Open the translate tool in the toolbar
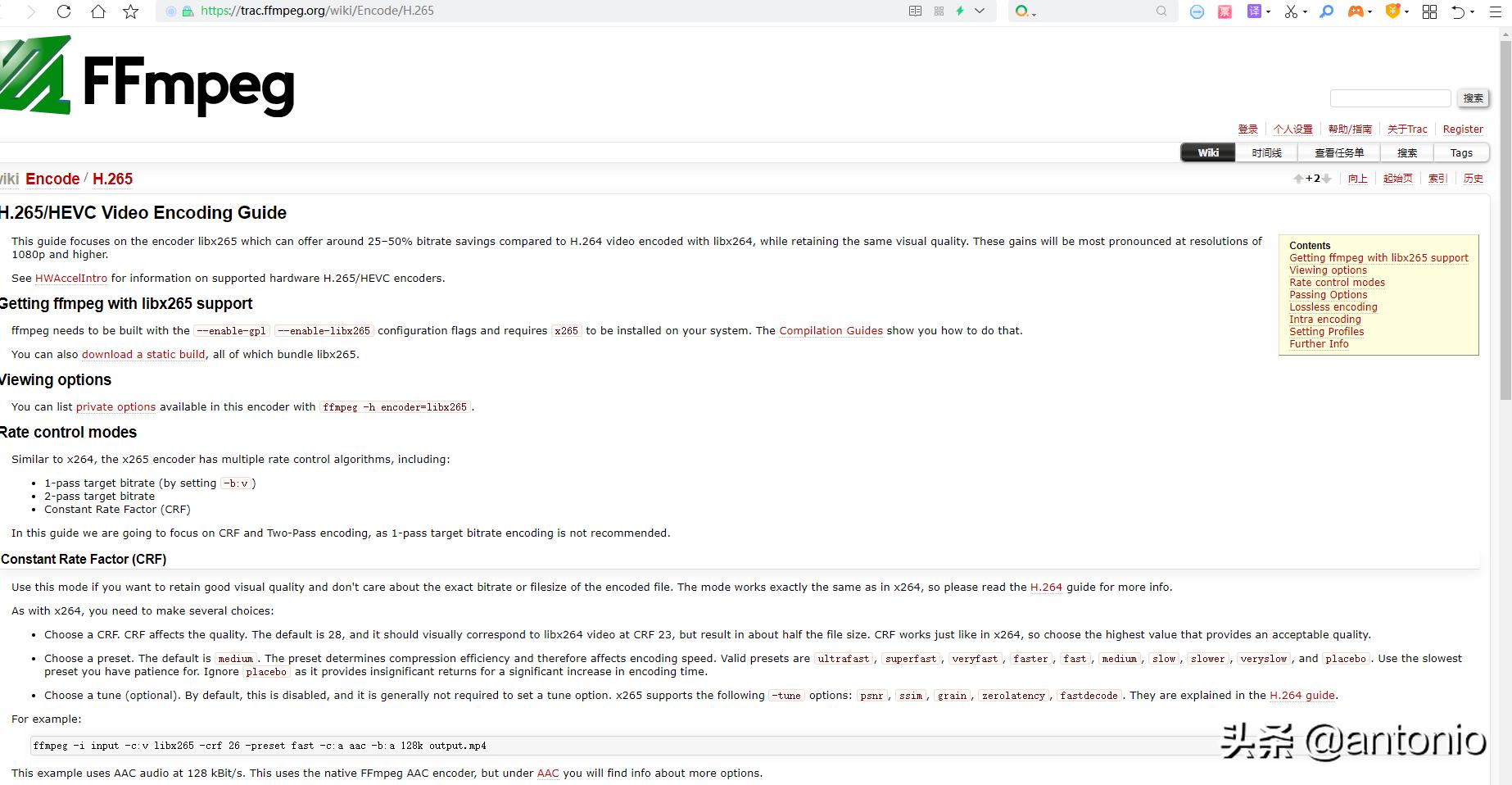1512x785 pixels. 1255,11
